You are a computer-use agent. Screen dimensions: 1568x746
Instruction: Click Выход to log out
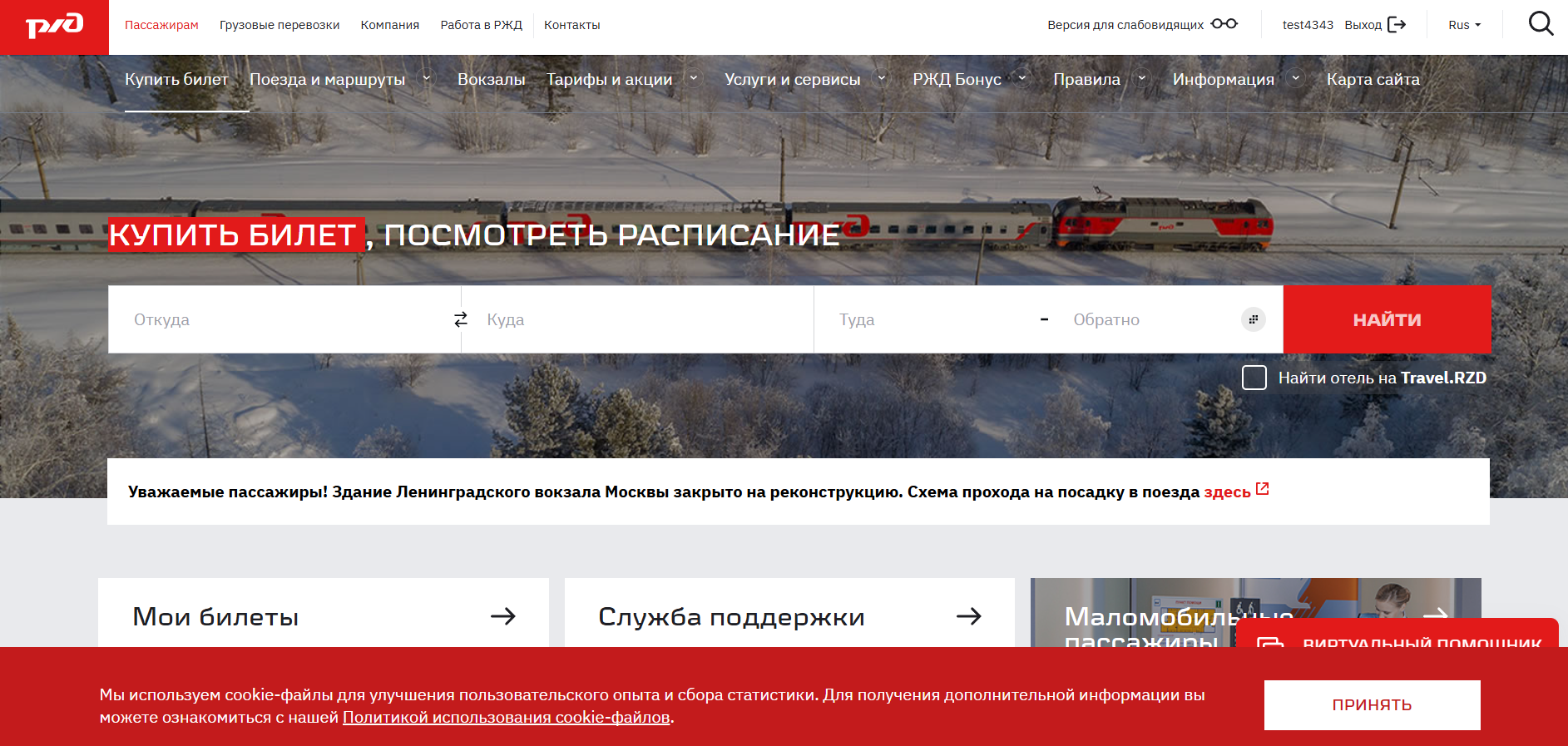(1363, 25)
